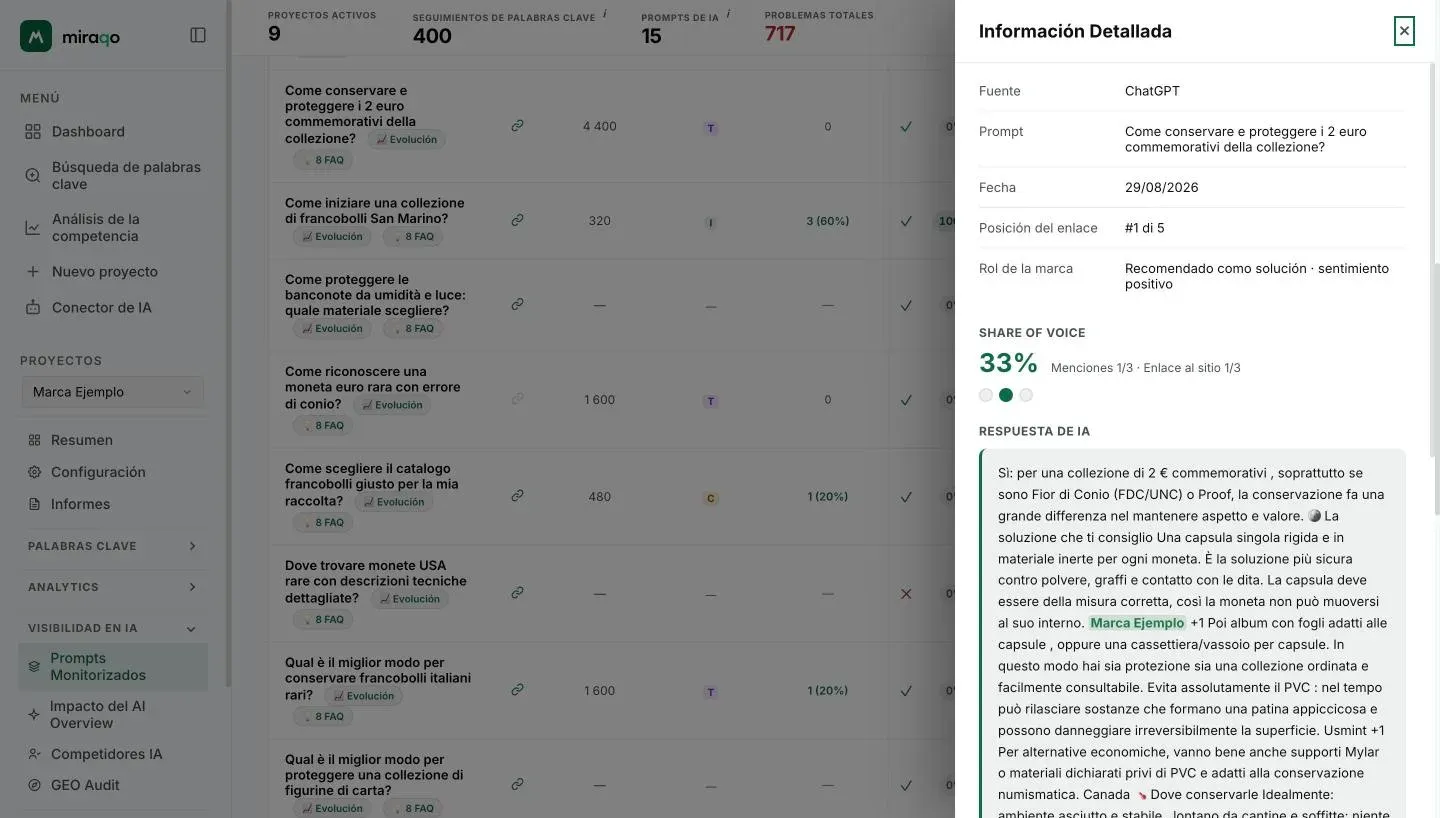Click the T intent badge in 2 euro row
This screenshot has width=1440, height=818.
(x=711, y=128)
